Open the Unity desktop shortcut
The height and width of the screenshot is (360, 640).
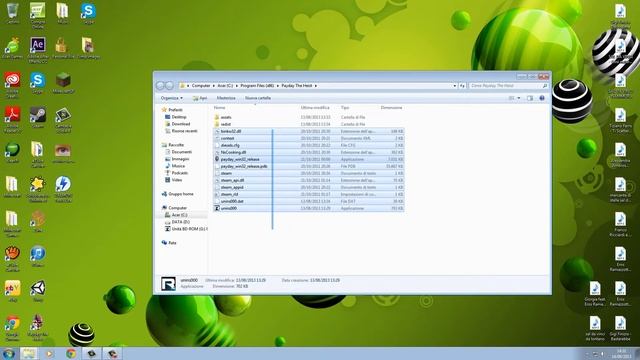(38, 291)
